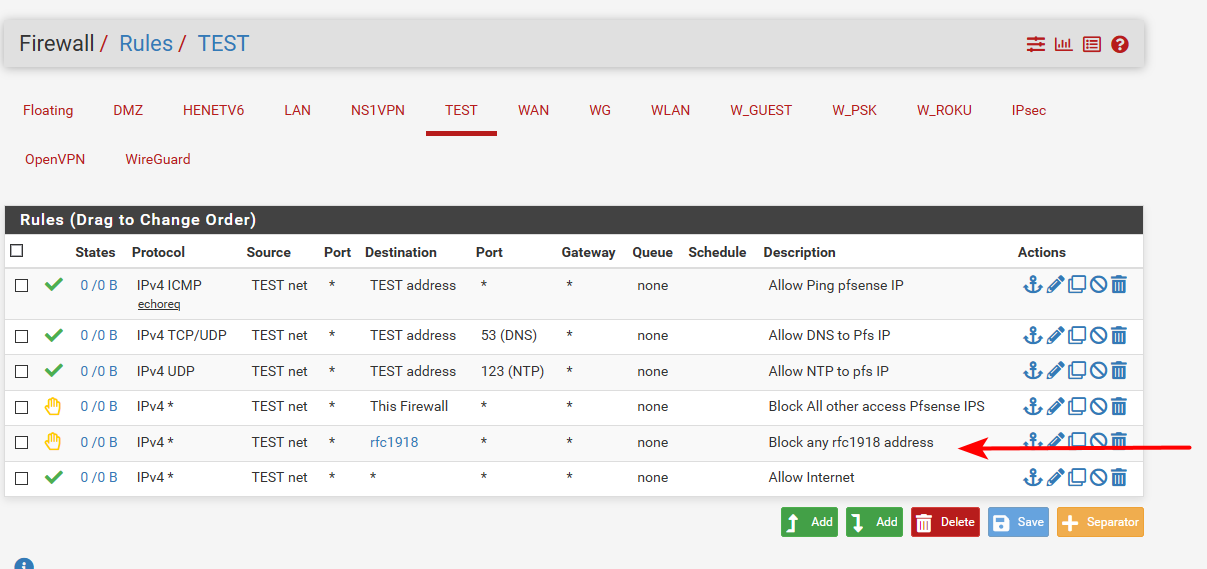Switch to the W_GUEST tab
Viewport: 1207px width, 569px height.
click(x=761, y=110)
